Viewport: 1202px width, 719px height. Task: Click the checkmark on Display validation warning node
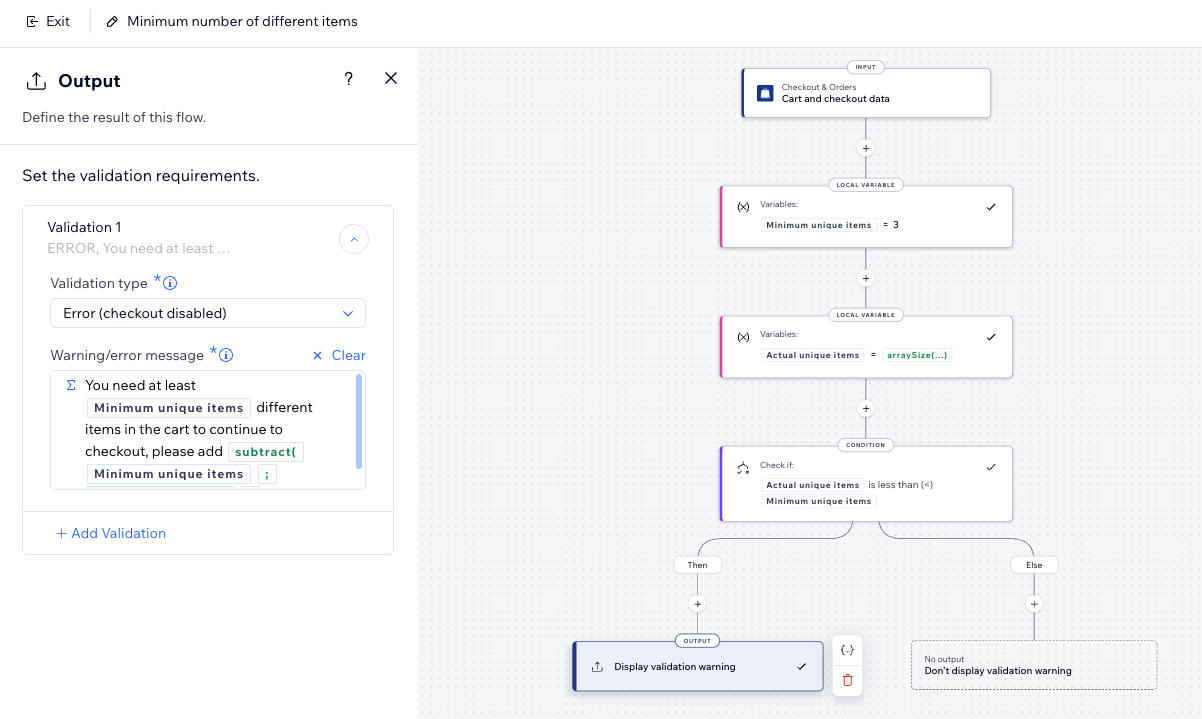[x=800, y=665]
